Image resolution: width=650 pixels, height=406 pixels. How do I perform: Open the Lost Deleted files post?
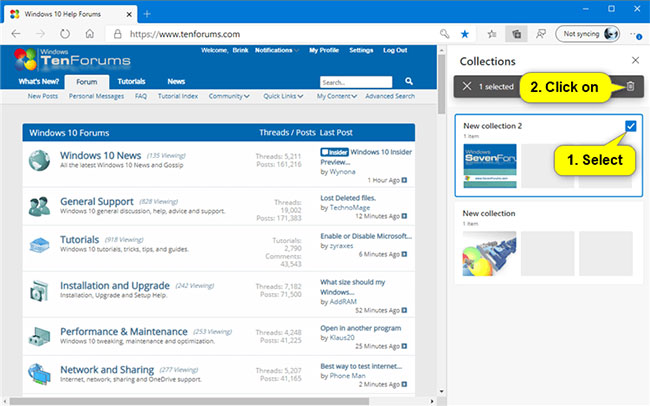pos(348,198)
